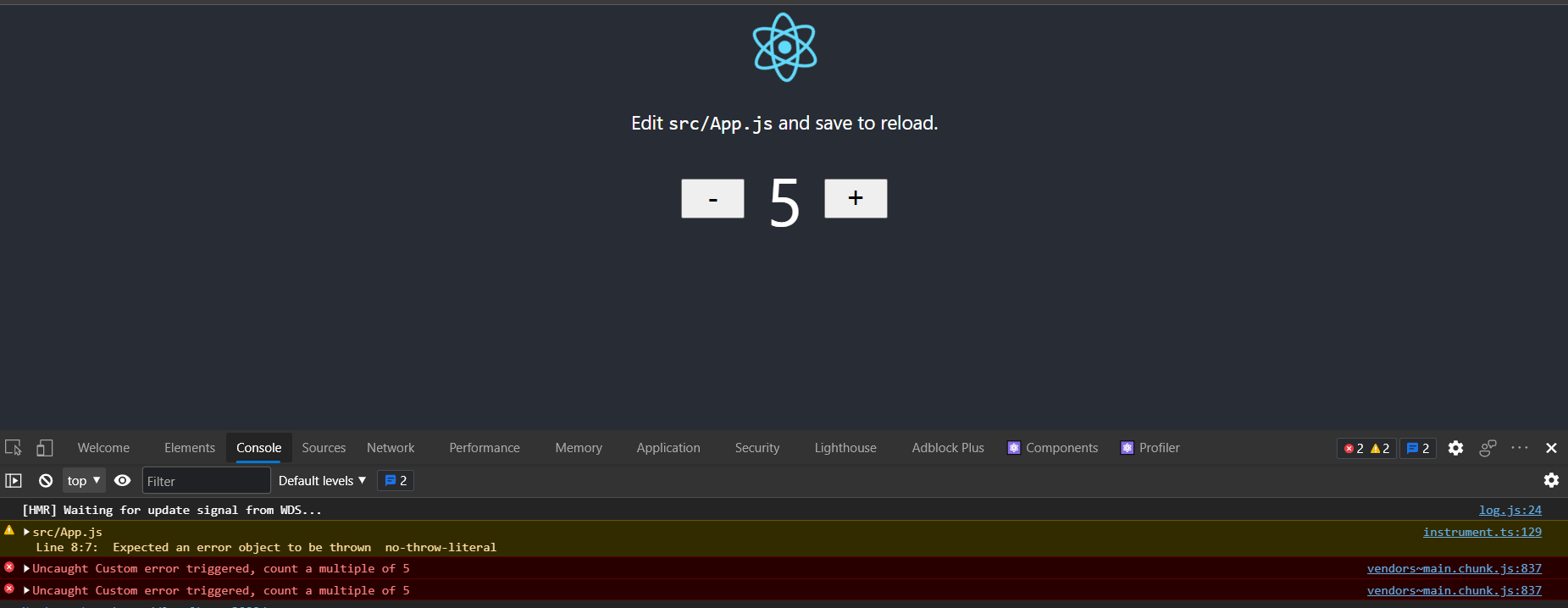Open the top JavaScript context dropdown
1568x608 pixels.
pyautogui.click(x=84, y=480)
